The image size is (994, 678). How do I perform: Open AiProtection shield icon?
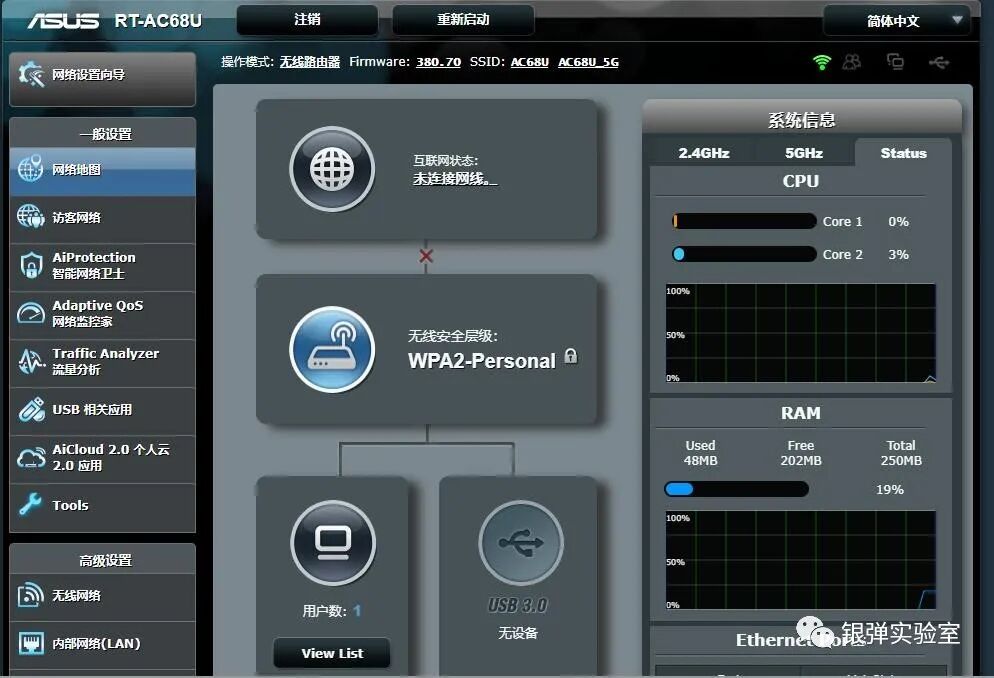click(31, 265)
